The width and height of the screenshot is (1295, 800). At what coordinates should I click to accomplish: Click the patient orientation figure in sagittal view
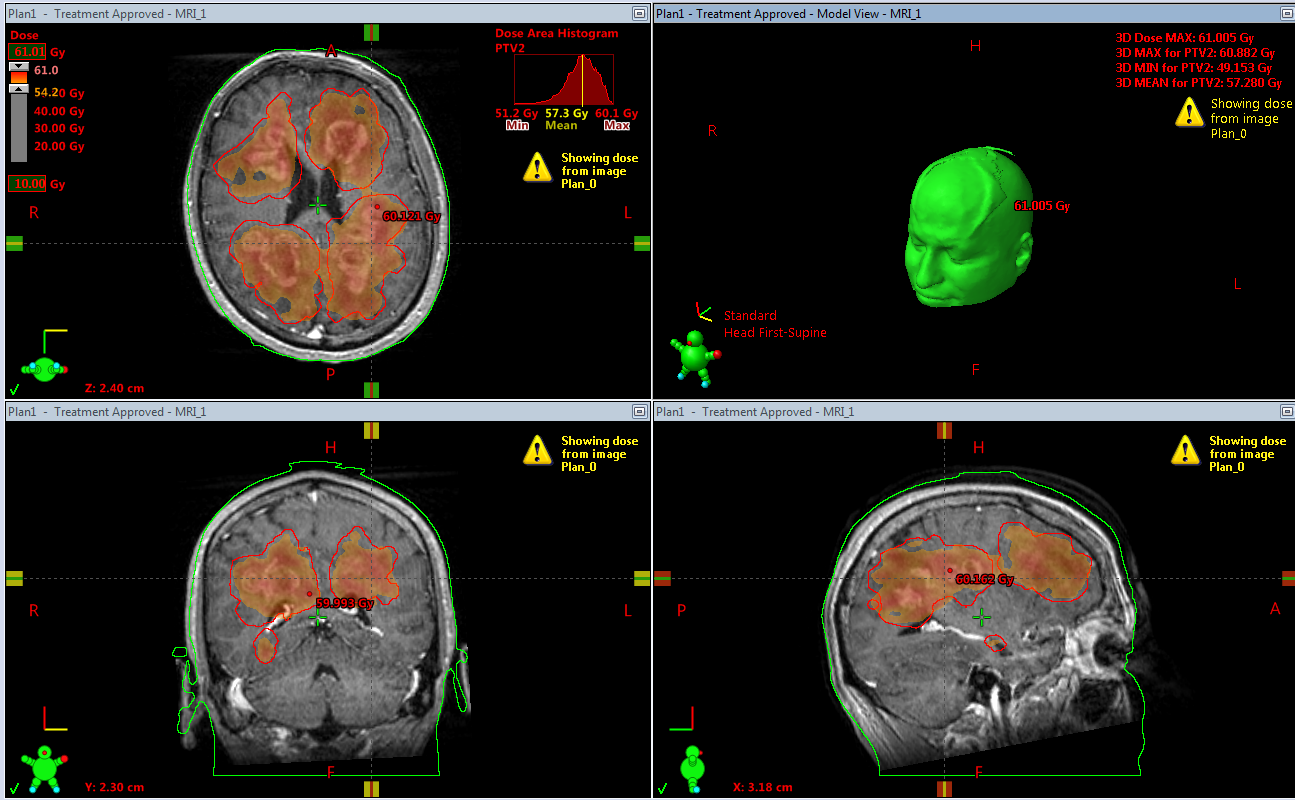[x=692, y=767]
